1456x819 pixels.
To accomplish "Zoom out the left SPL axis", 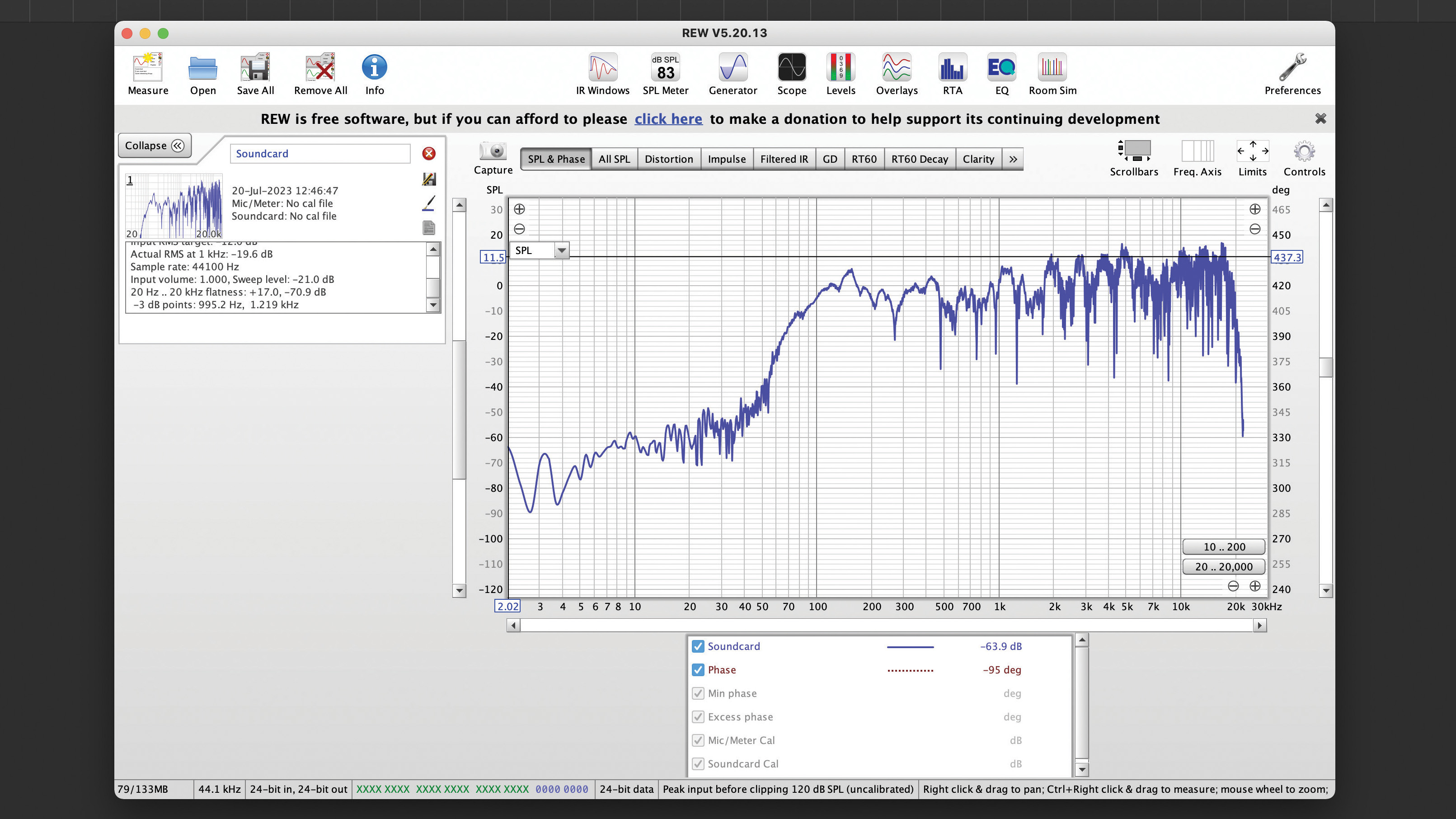I will pyautogui.click(x=519, y=229).
